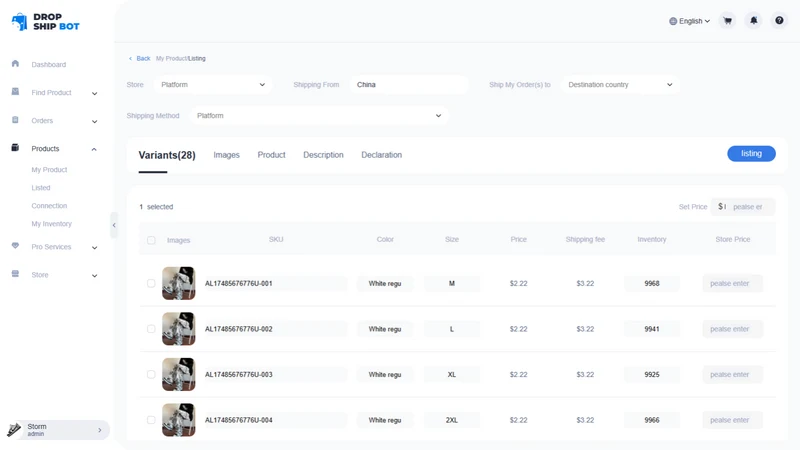Image resolution: width=800 pixels, height=450 pixels.
Task: Click SKU AL17485676776U-001
Action: tap(239, 284)
